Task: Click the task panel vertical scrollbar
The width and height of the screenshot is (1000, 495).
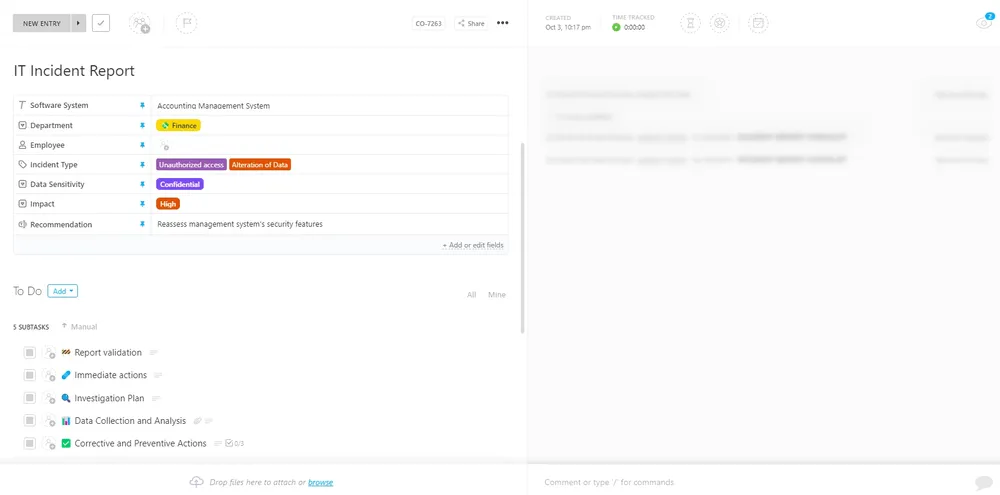Action: click(523, 237)
